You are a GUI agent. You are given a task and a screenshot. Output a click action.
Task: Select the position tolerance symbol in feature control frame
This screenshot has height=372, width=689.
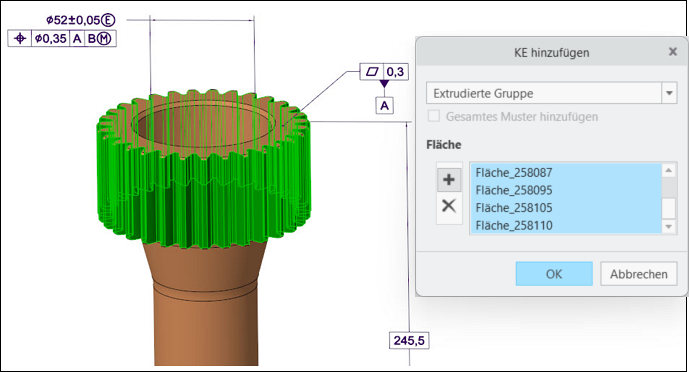20,39
